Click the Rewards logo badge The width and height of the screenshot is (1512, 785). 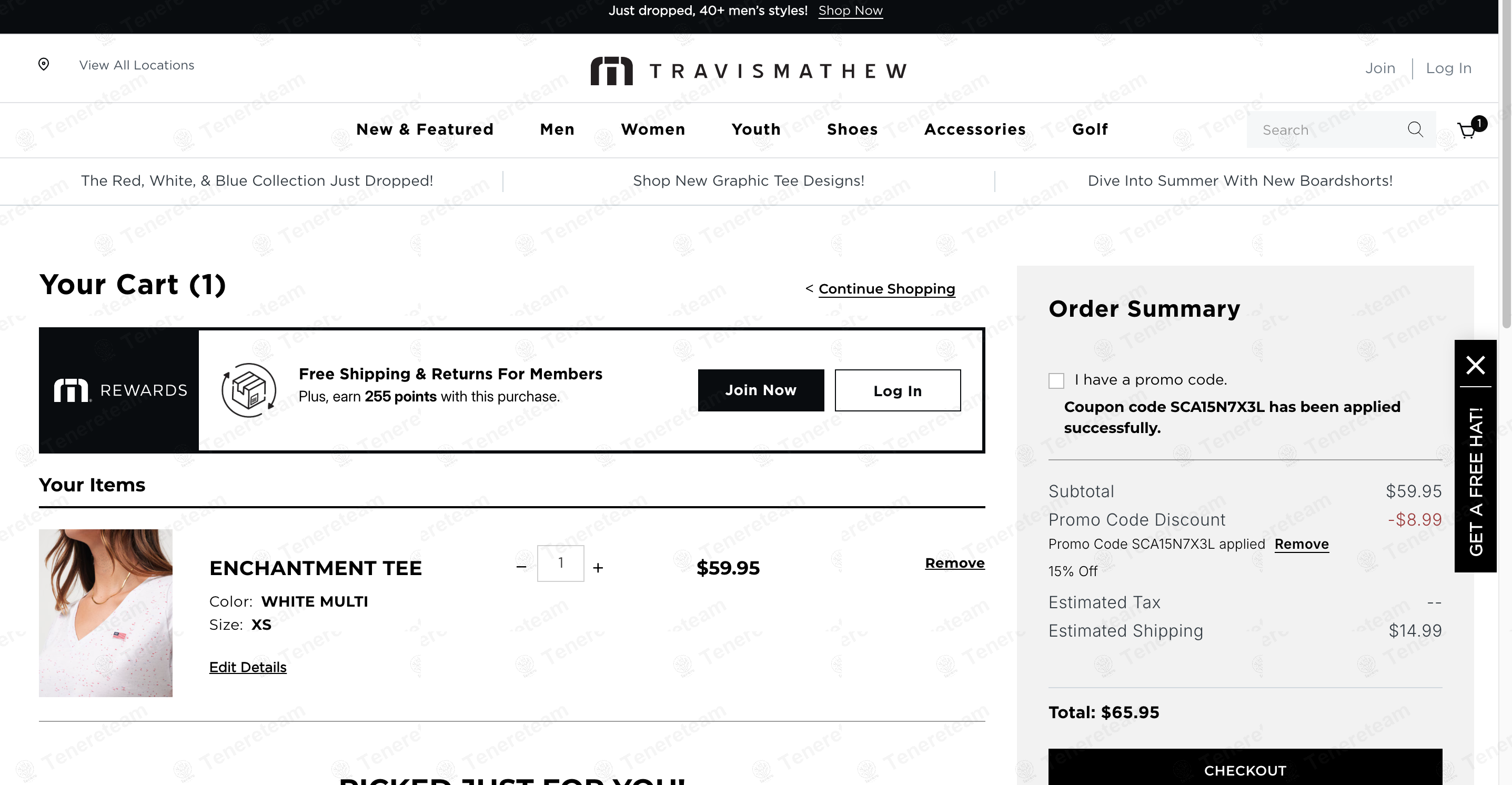(x=120, y=390)
